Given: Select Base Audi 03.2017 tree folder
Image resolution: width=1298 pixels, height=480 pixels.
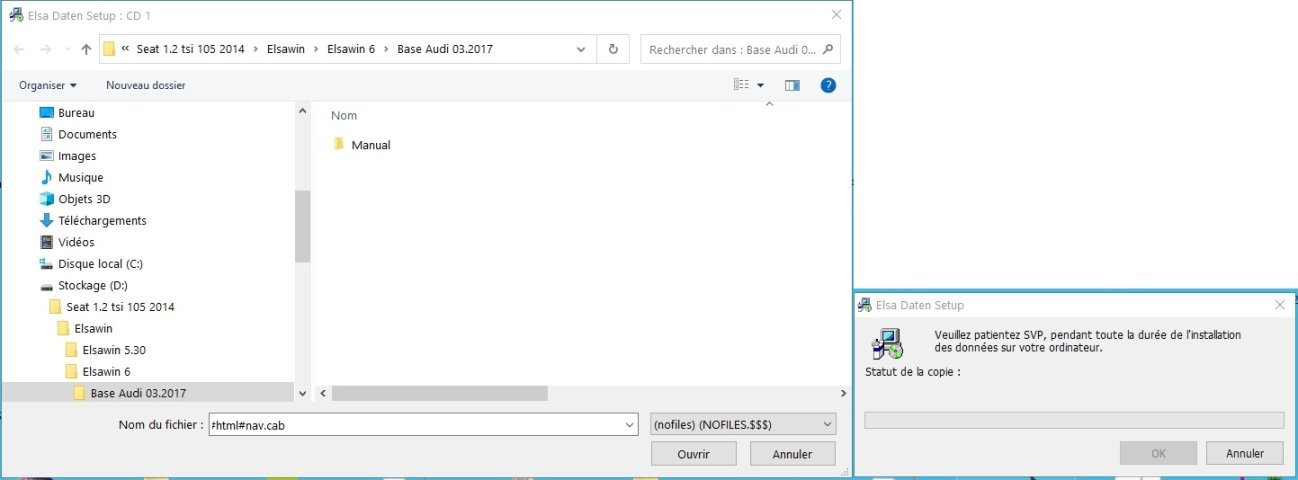Looking at the screenshot, I should (138, 393).
